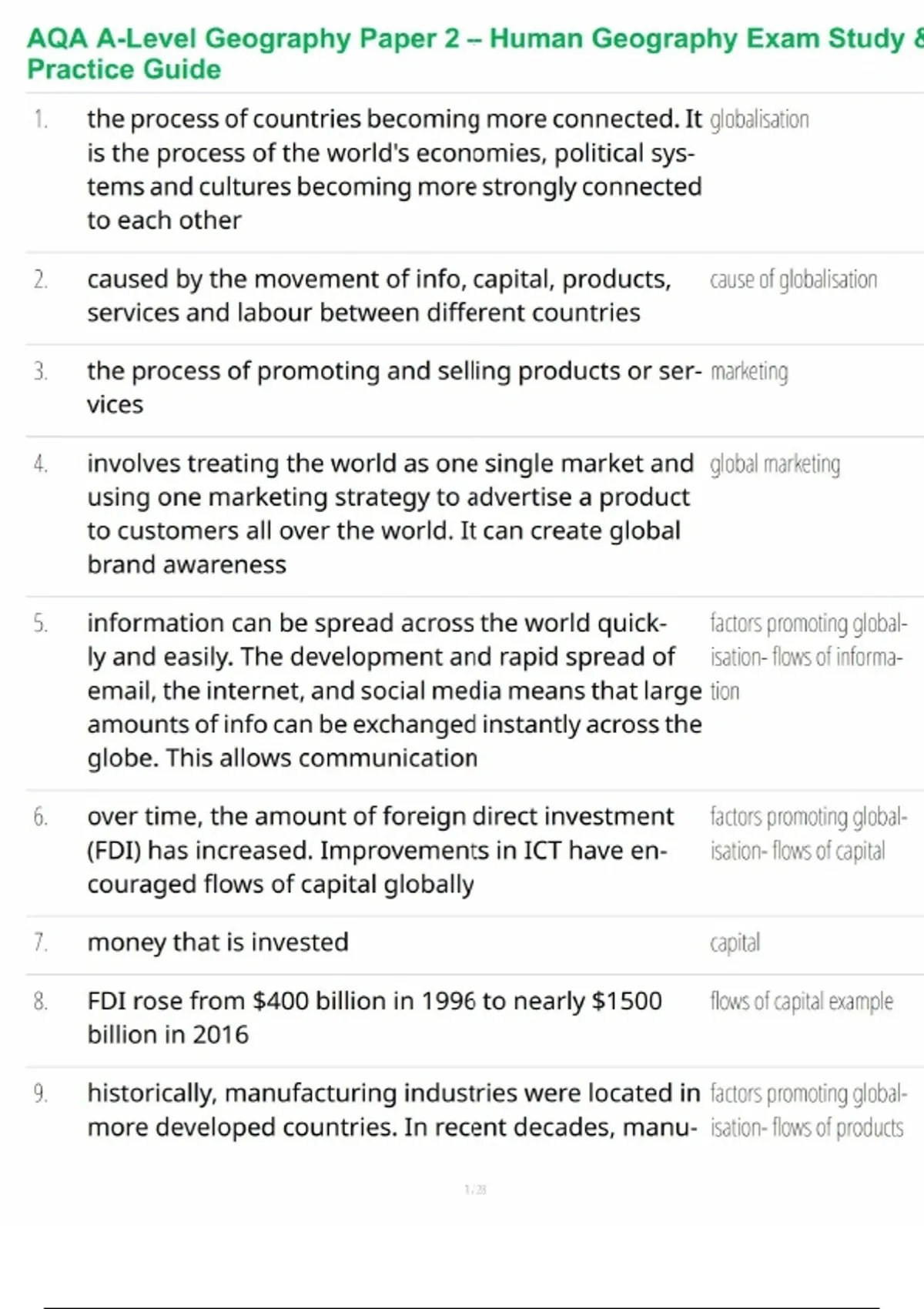Select the "capital" term in row 7

(x=735, y=943)
